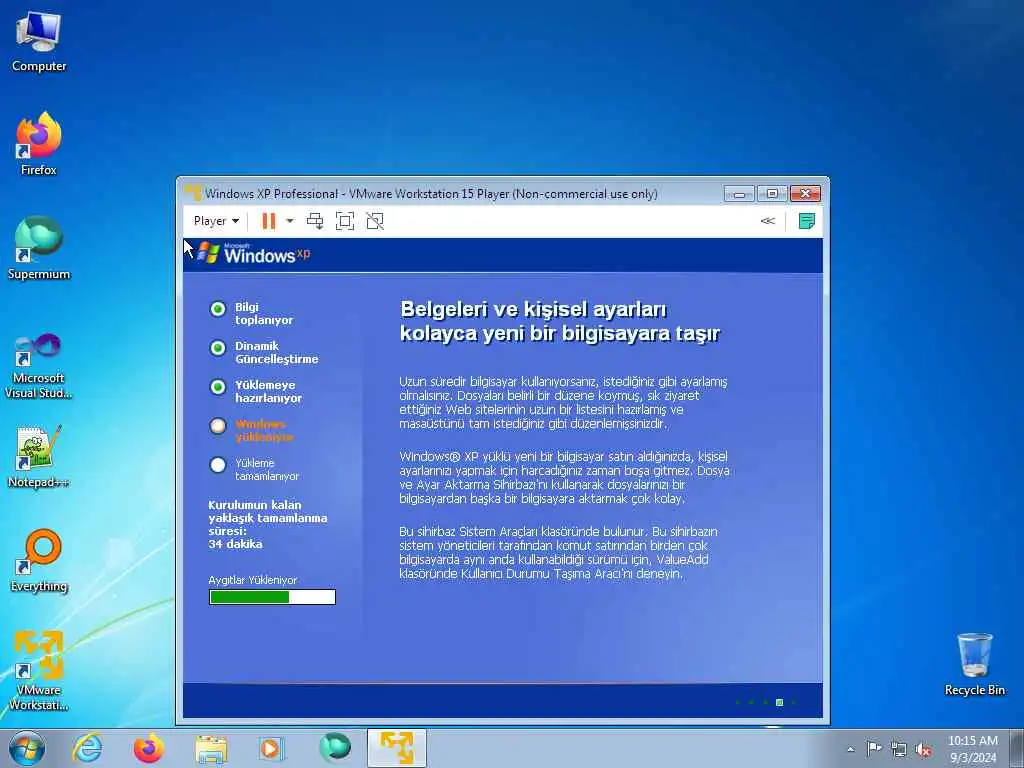Collapse the VMware toolbar device icons chevron

[x=768, y=221]
